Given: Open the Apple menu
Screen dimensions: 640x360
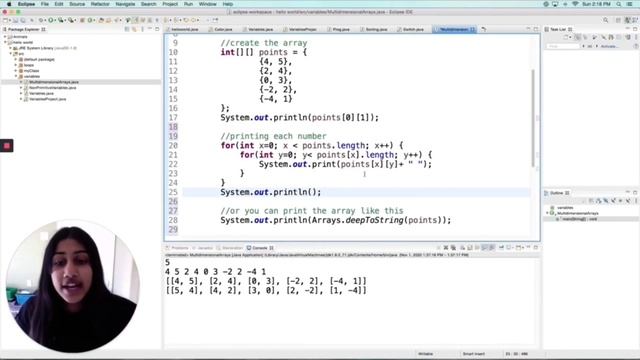Looking at the screenshot, I should click(9, 4).
